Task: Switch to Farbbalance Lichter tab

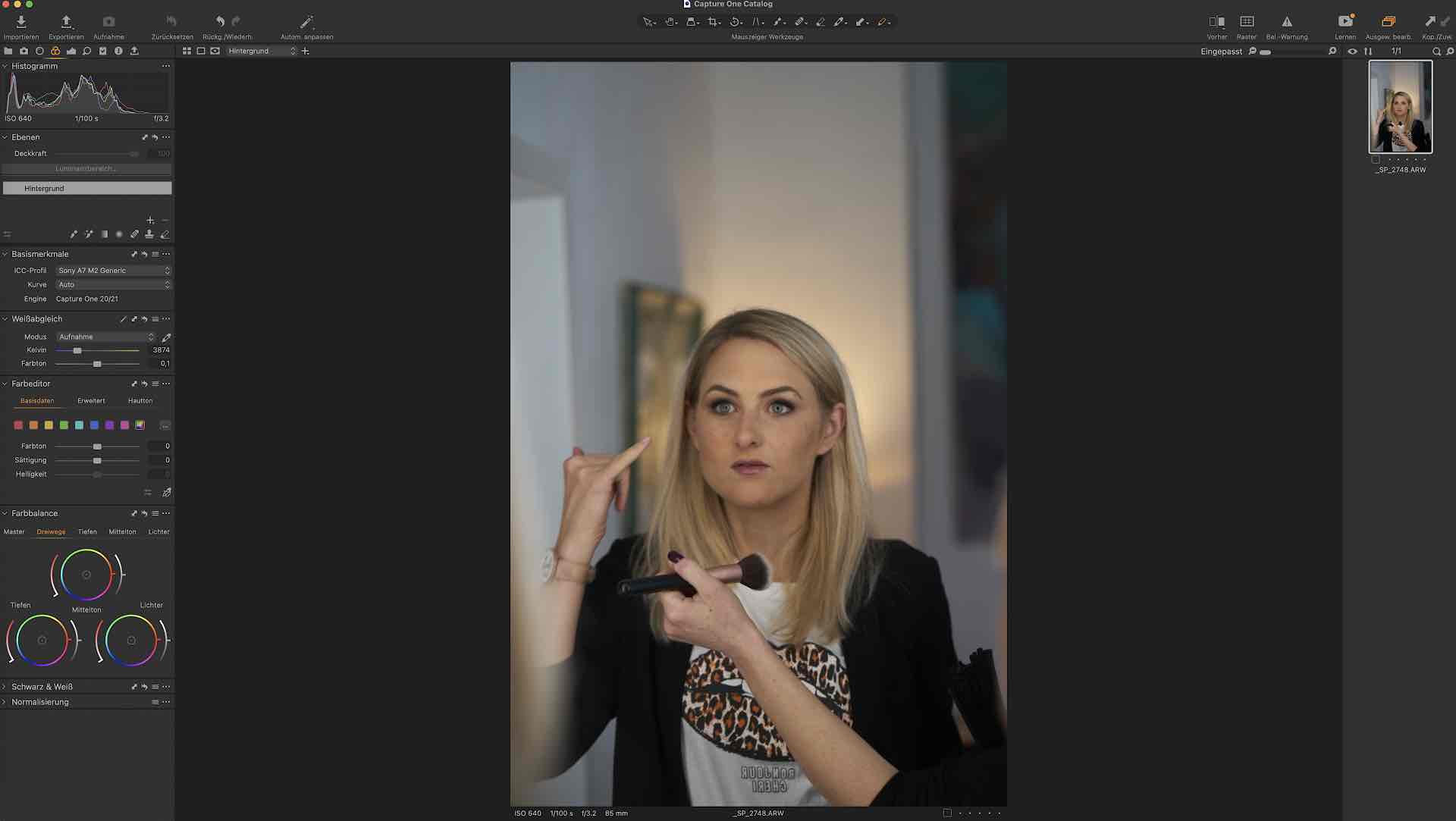Action: tap(158, 531)
